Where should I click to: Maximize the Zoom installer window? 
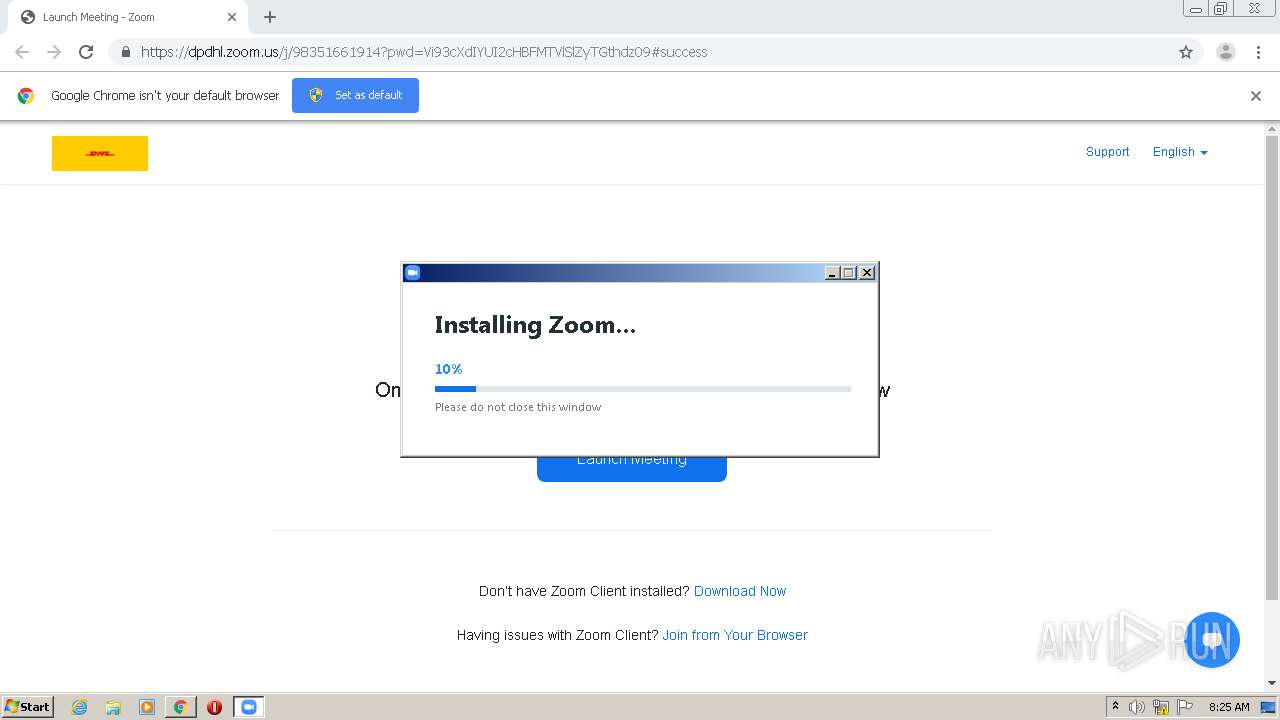click(849, 273)
